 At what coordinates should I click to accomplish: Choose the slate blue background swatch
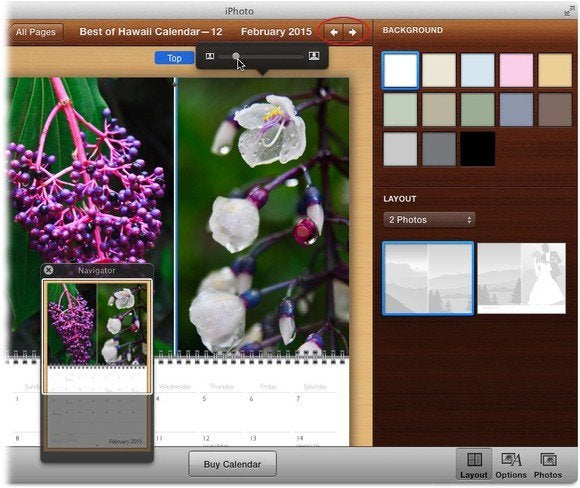[516, 110]
